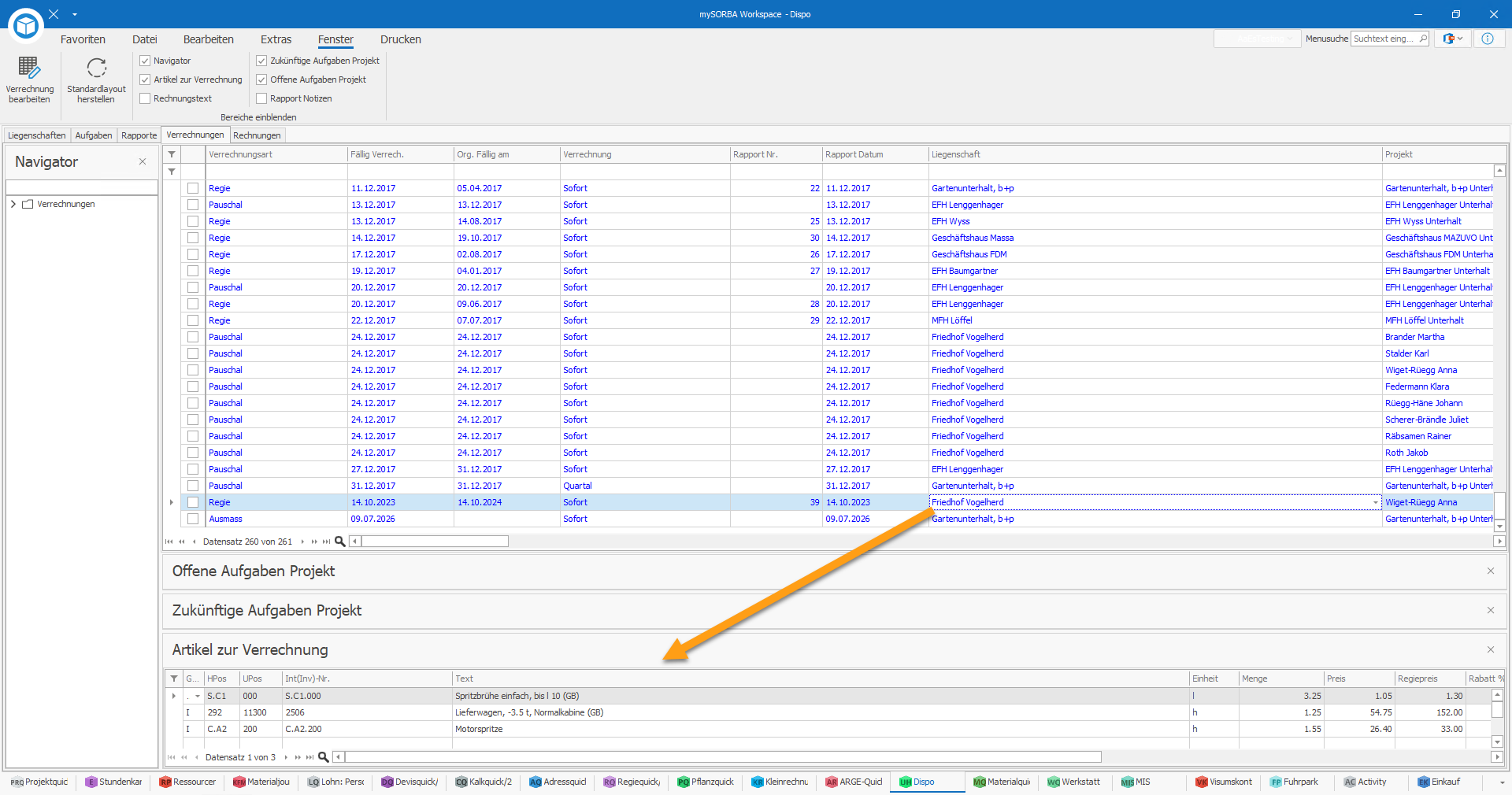Click the search magnifier below Artikel zur Verrechnung grid
The width and height of the screenshot is (1512, 795).
coord(323,757)
